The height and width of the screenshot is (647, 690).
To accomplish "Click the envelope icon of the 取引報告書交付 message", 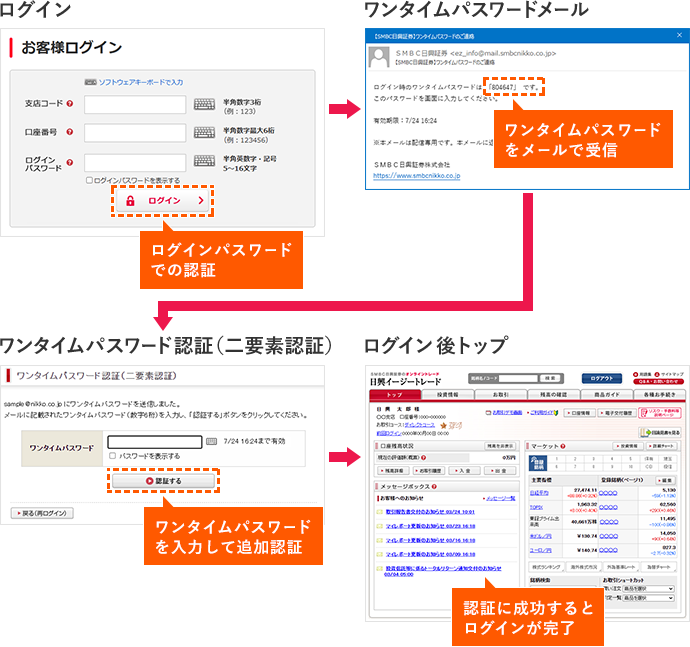I will (x=380, y=512).
